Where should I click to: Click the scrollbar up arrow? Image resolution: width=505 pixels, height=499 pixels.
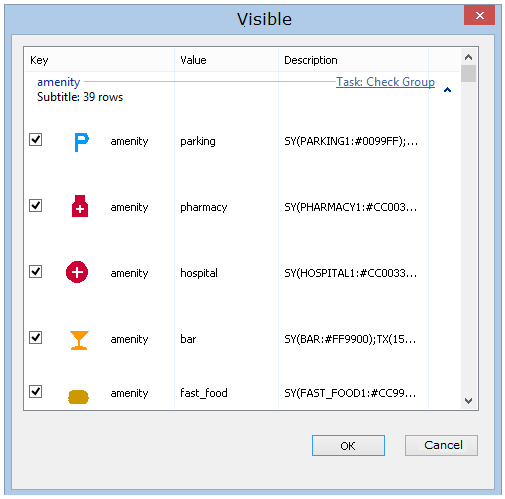468,57
